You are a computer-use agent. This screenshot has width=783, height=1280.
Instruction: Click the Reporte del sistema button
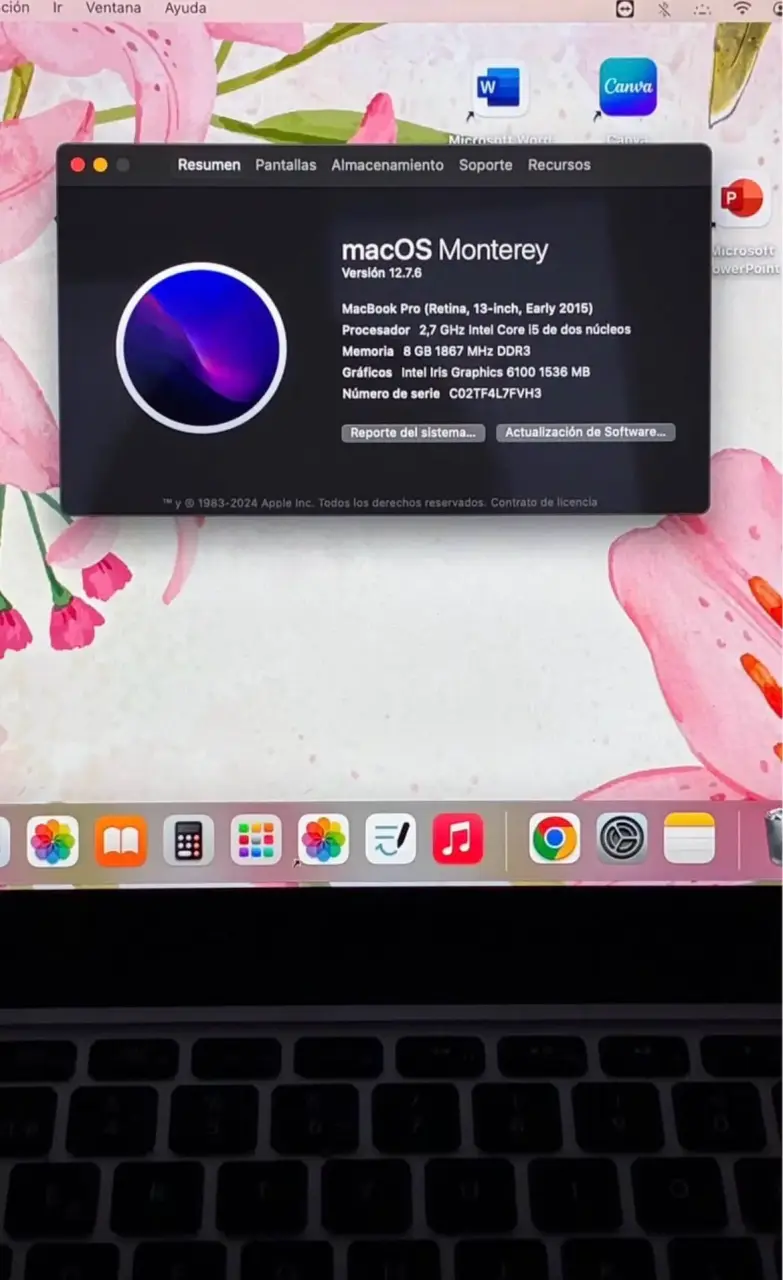click(x=413, y=433)
